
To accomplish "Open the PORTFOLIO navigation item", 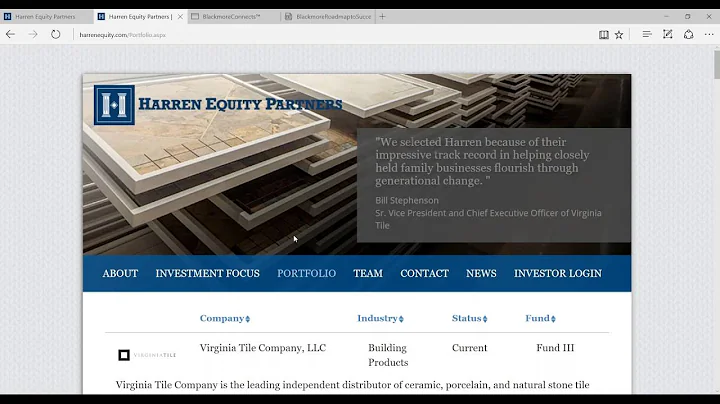I will 306,273.
